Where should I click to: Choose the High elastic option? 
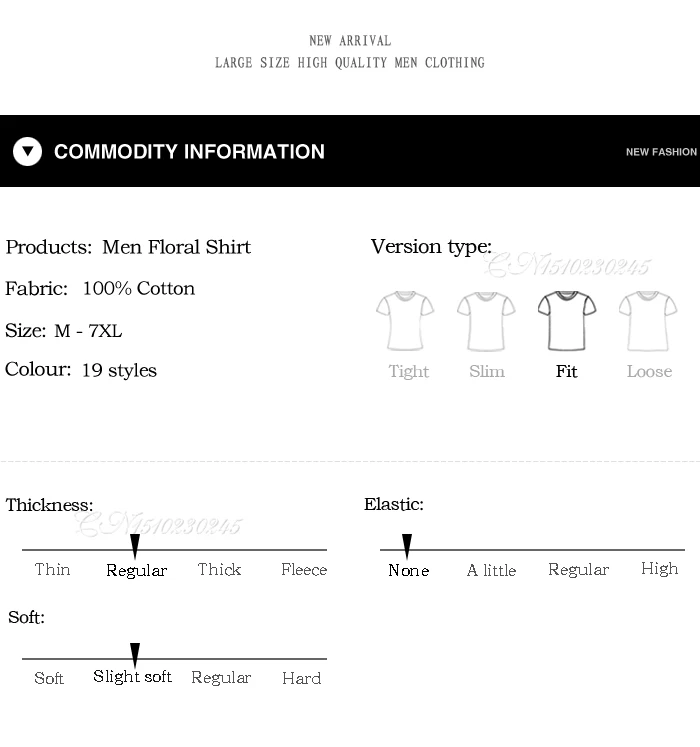coord(659,569)
